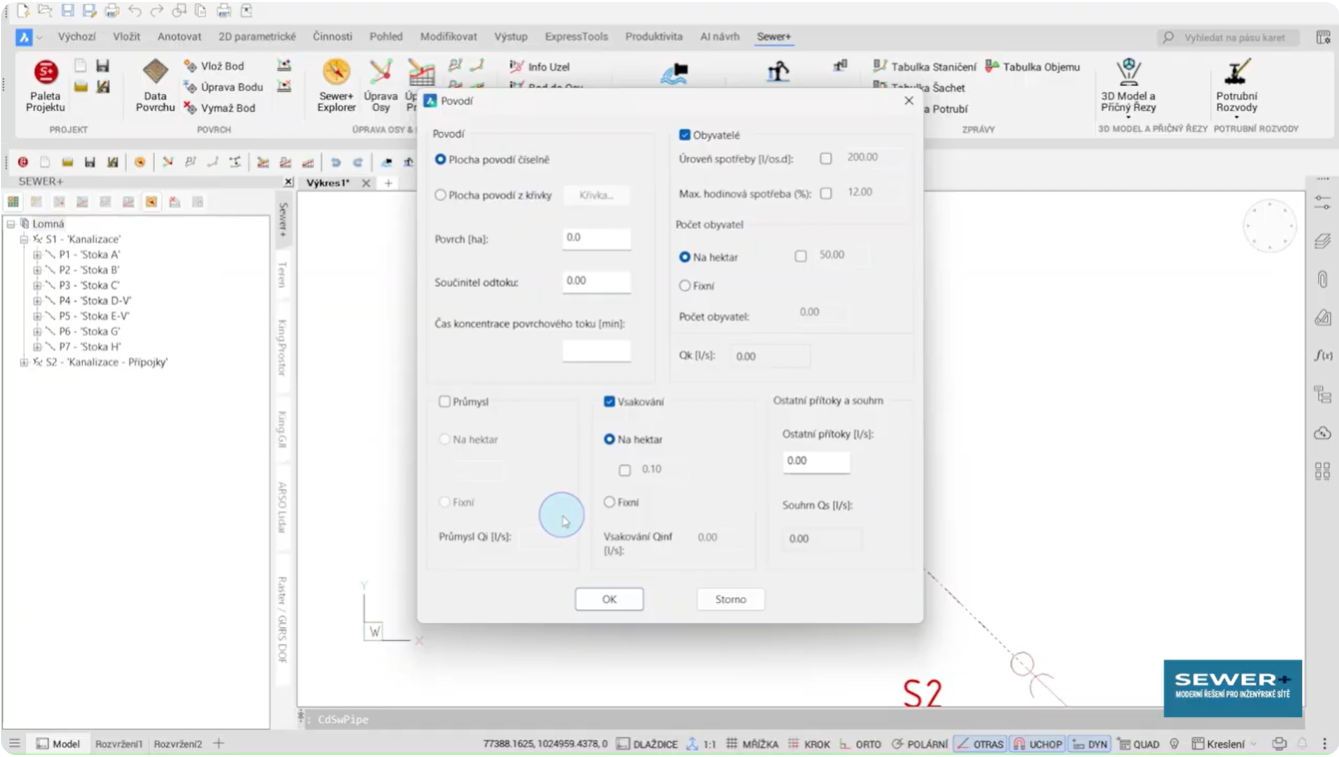Click the Úprava Osy tool
This screenshot has height=757, width=1339.
pyautogui.click(x=381, y=73)
